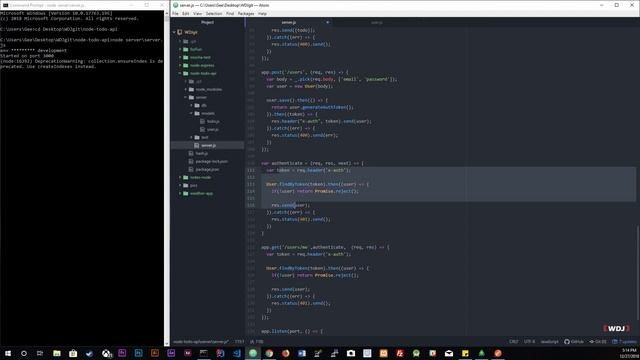Close the server.js tab via its X
640x360 pixels.
click(327, 22)
